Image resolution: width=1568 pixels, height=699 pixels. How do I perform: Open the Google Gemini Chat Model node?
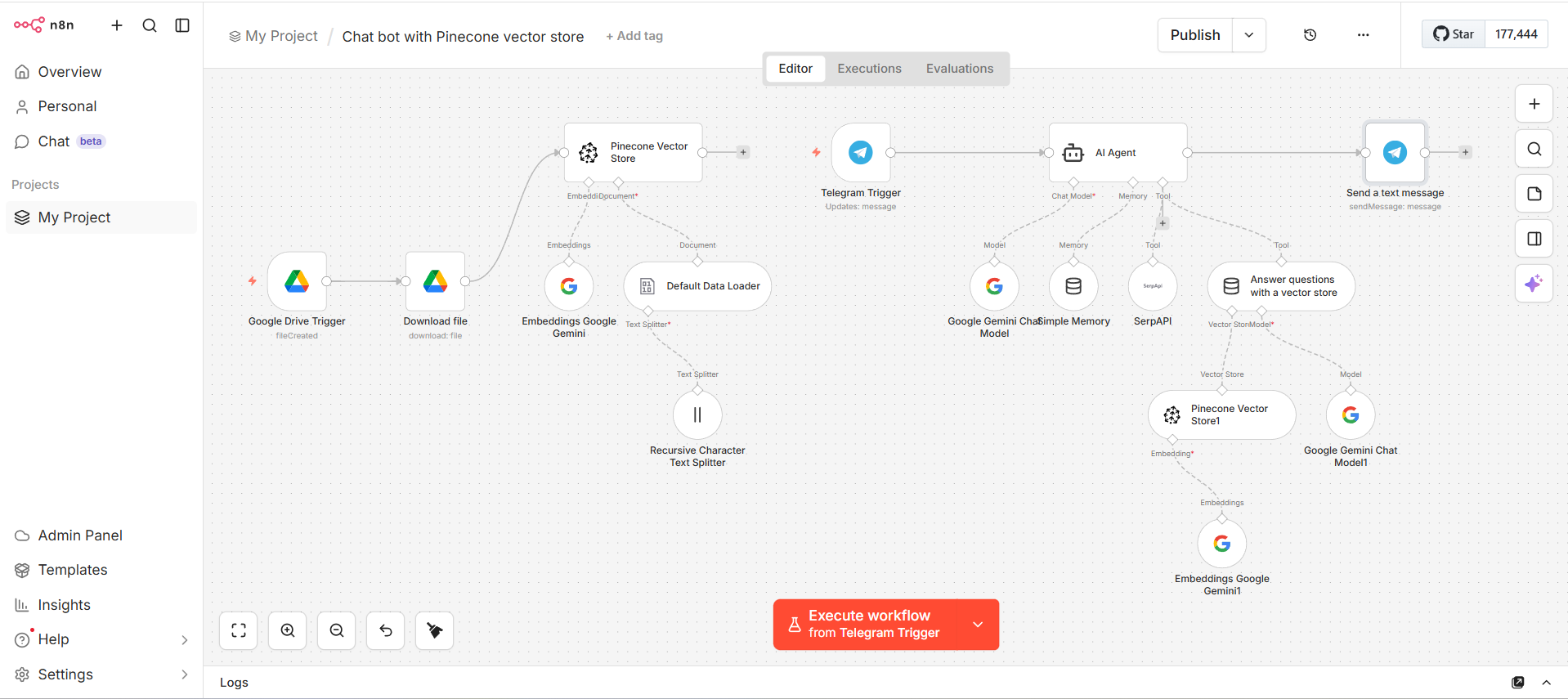(994, 286)
